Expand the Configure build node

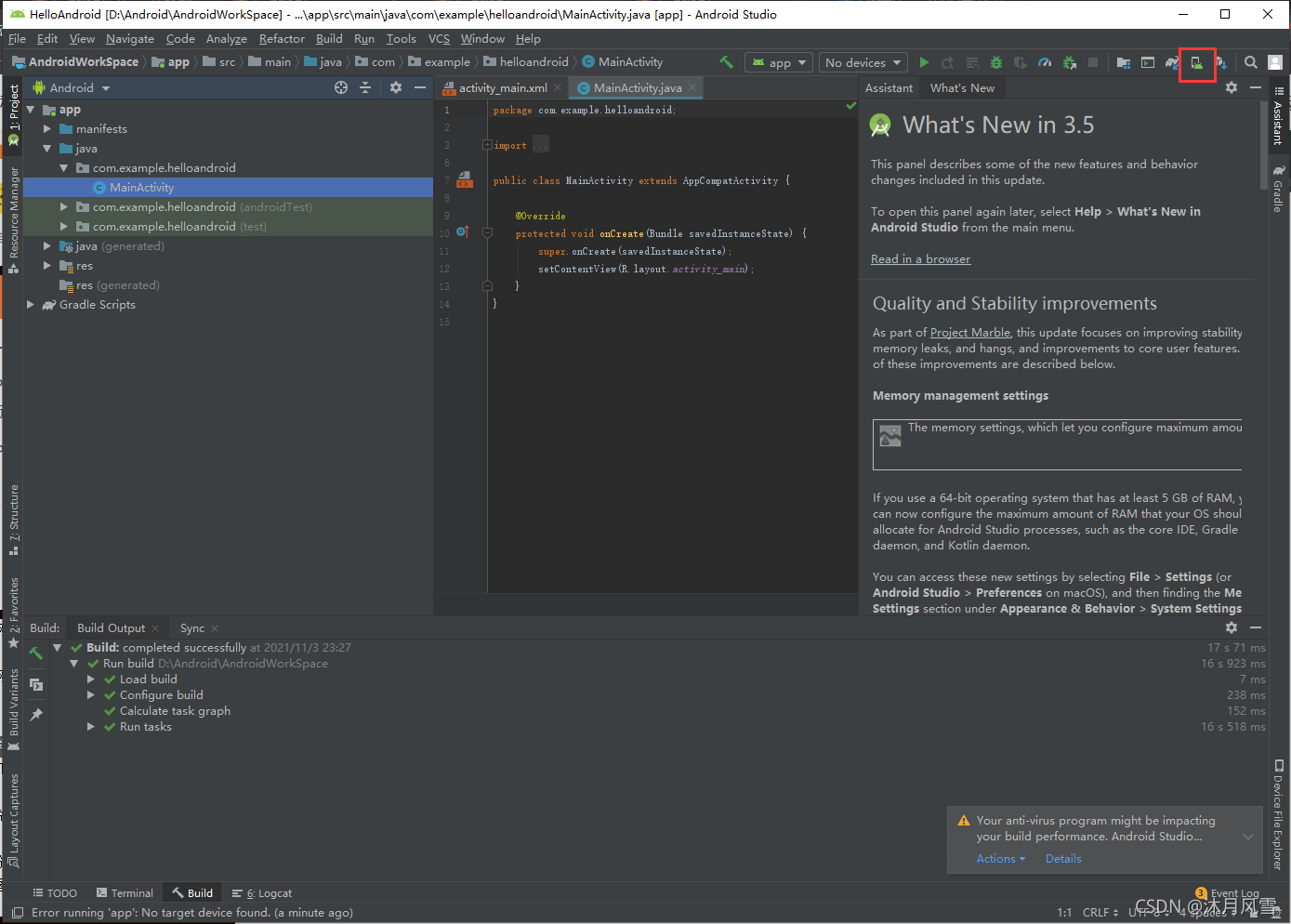pyautogui.click(x=91, y=695)
